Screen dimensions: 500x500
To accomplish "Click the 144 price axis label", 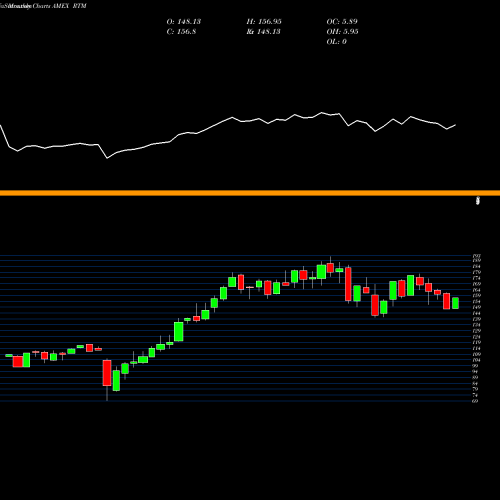I will point(477,313).
